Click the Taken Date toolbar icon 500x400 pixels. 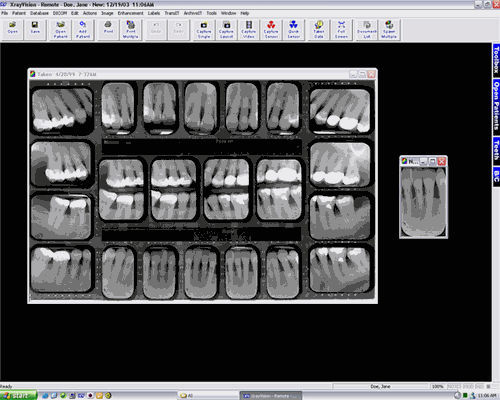pos(319,30)
